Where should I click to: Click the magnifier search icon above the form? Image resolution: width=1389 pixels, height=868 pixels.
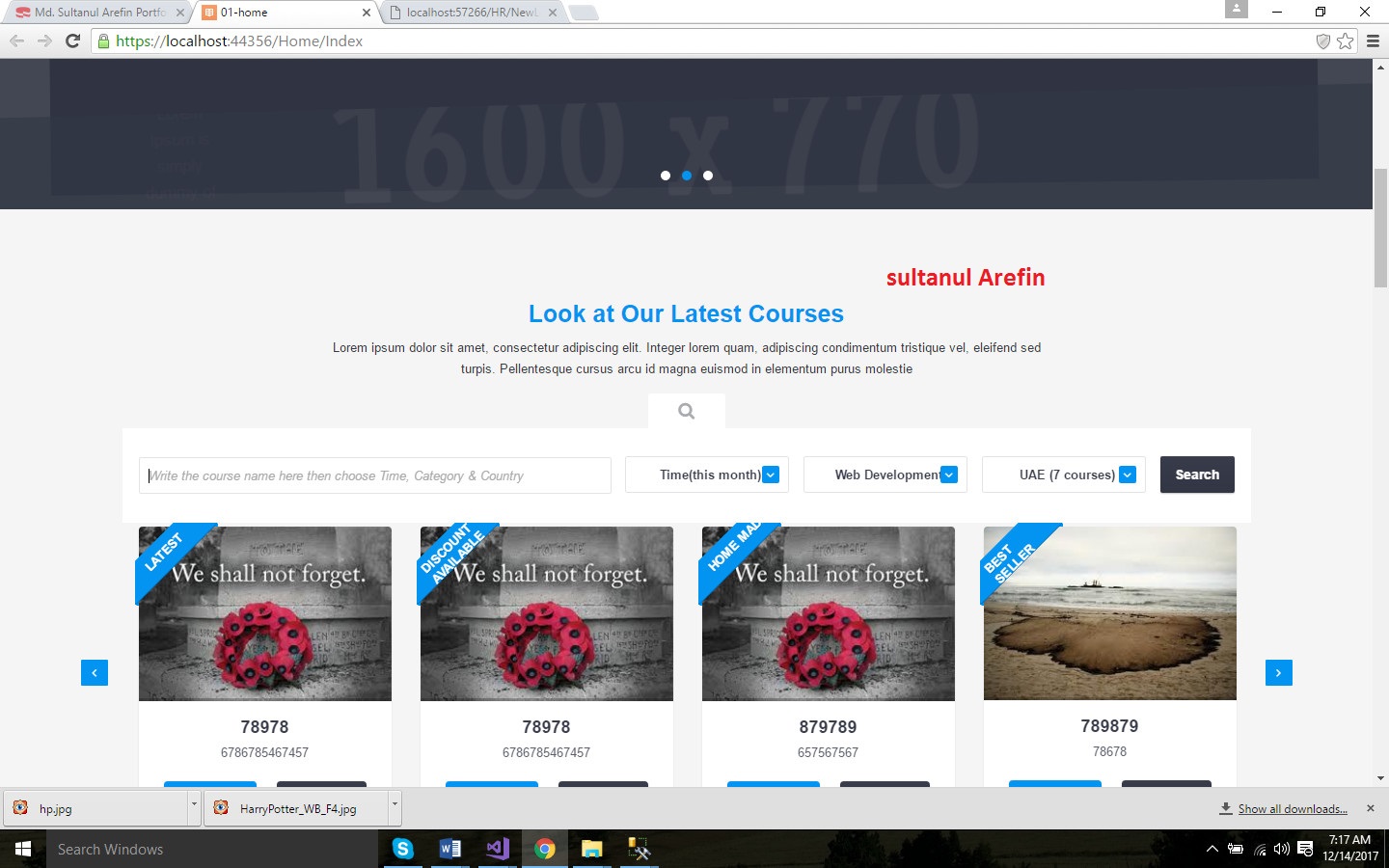coord(686,412)
